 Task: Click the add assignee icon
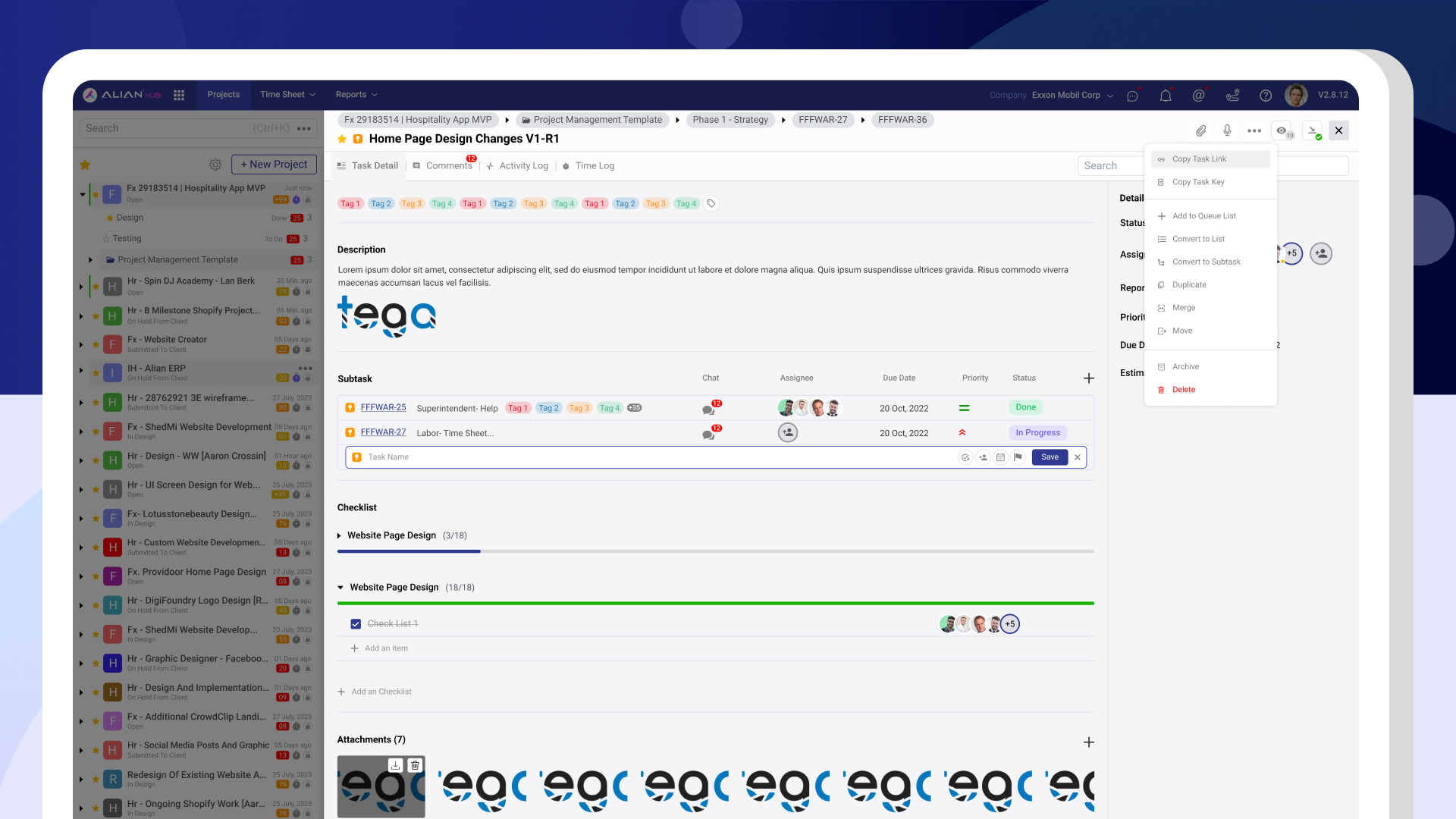pos(1320,254)
